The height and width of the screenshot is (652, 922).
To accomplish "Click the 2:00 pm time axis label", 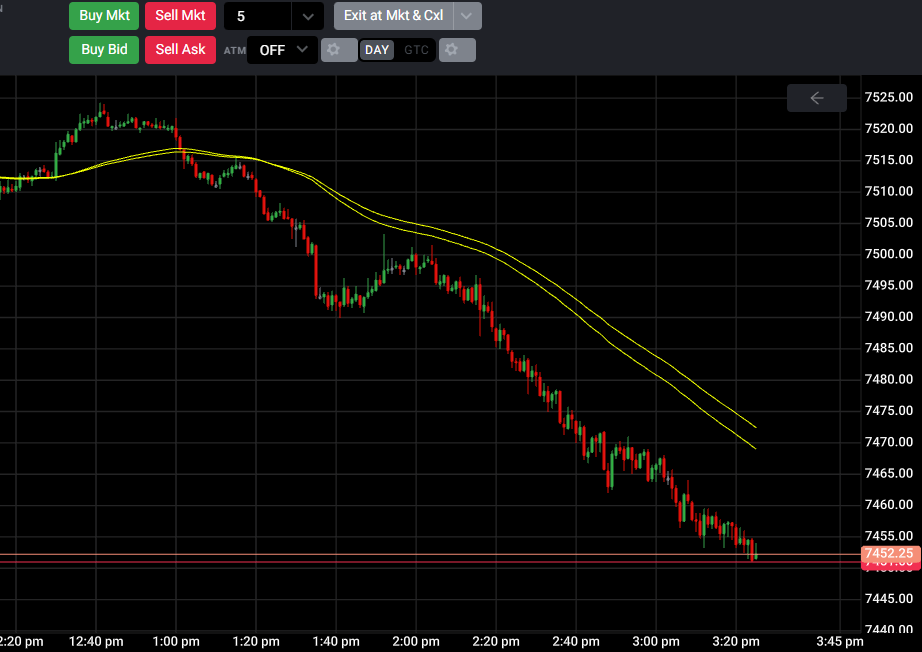I will click(x=416, y=641).
